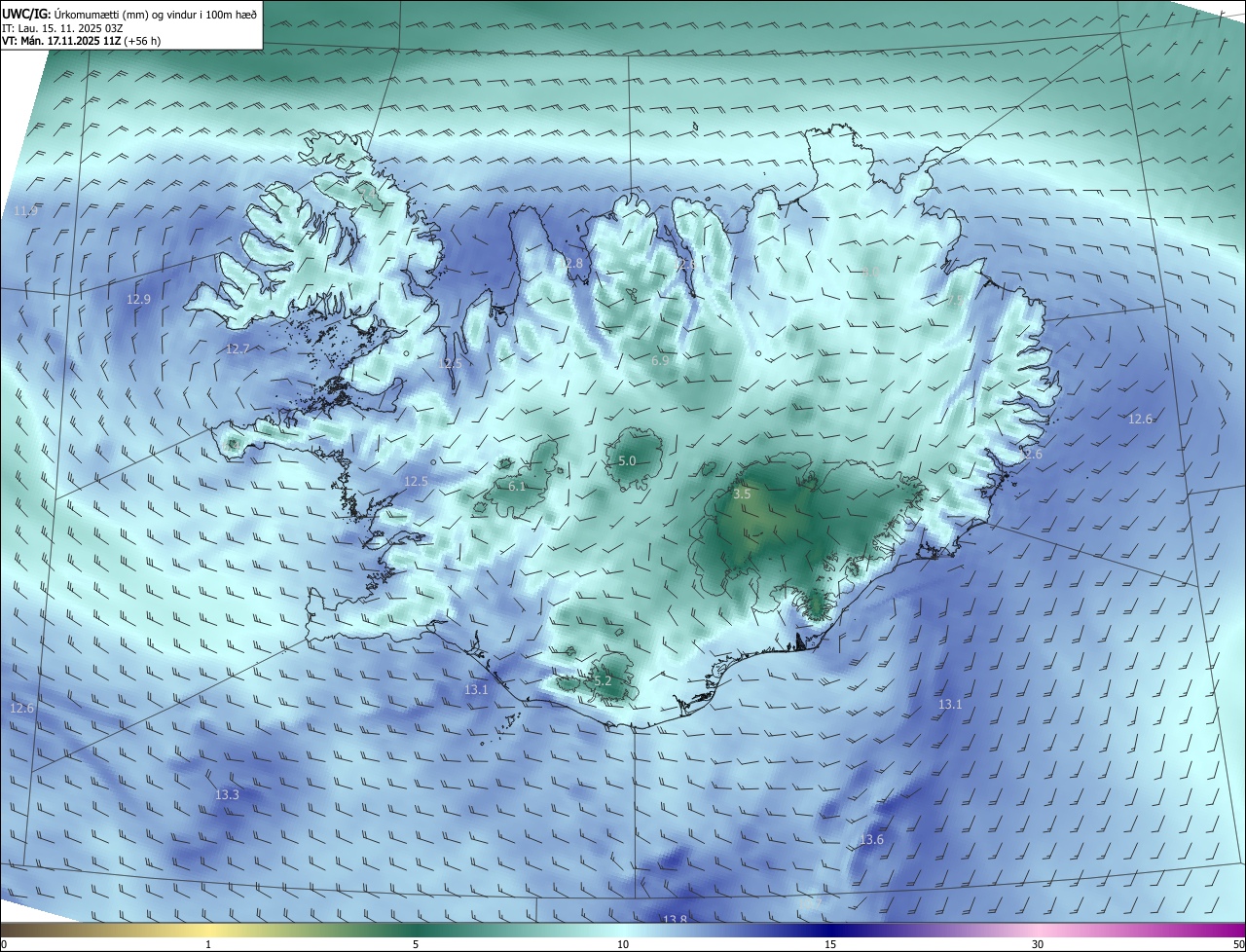1246x952 pixels.
Task: Click the colour scale tick labelled 15
Action: click(830, 944)
